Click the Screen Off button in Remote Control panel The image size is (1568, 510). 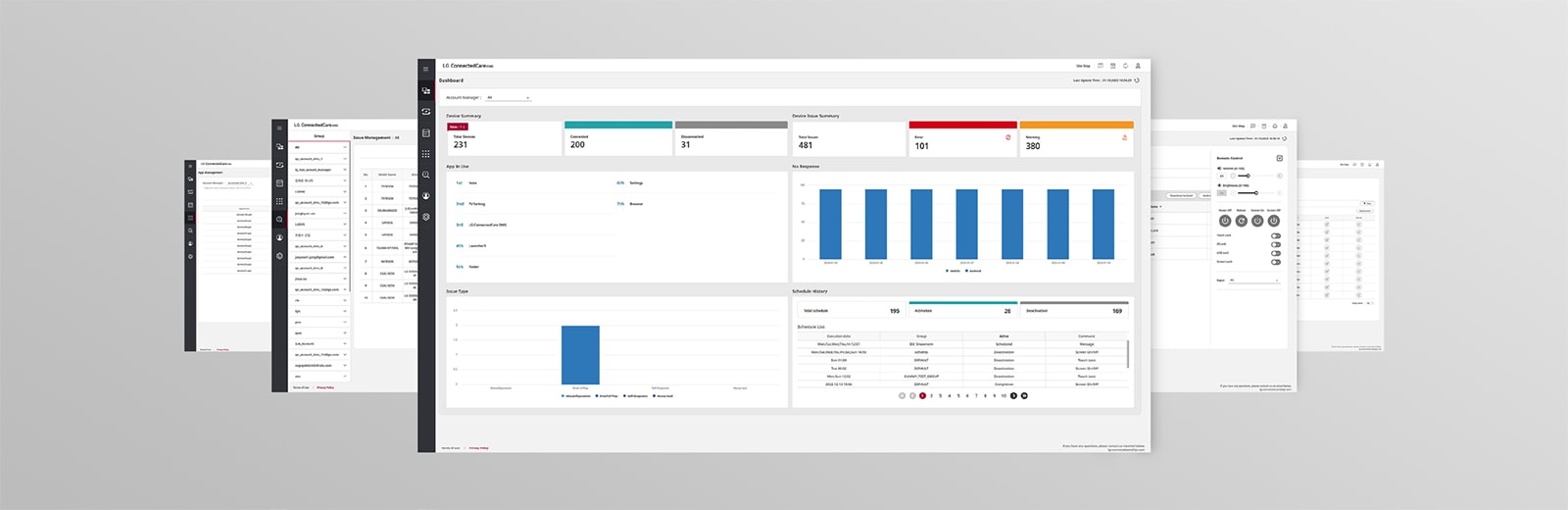point(1273,221)
